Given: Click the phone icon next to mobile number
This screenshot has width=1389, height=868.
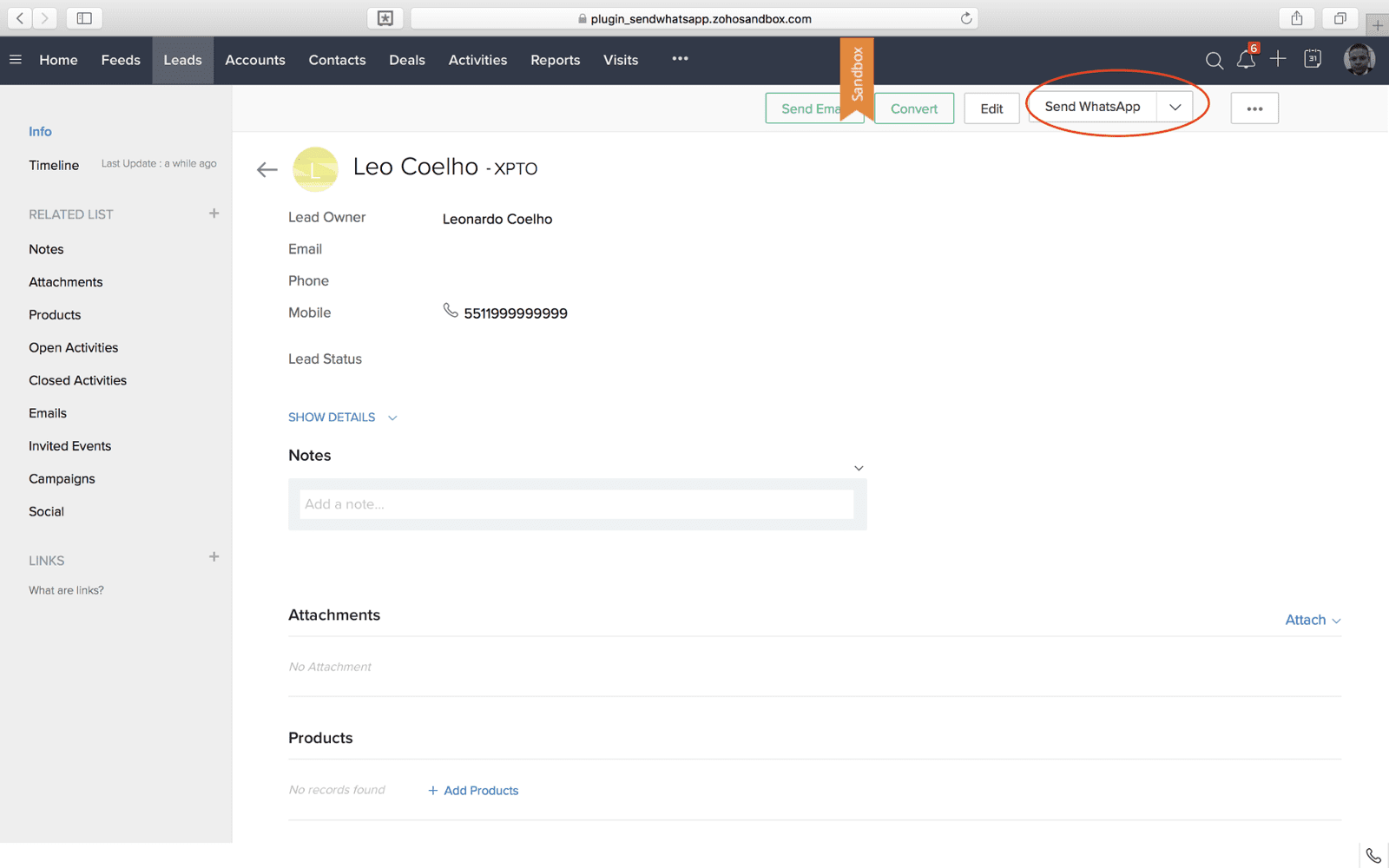Looking at the screenshot, I should click(451, 311).
